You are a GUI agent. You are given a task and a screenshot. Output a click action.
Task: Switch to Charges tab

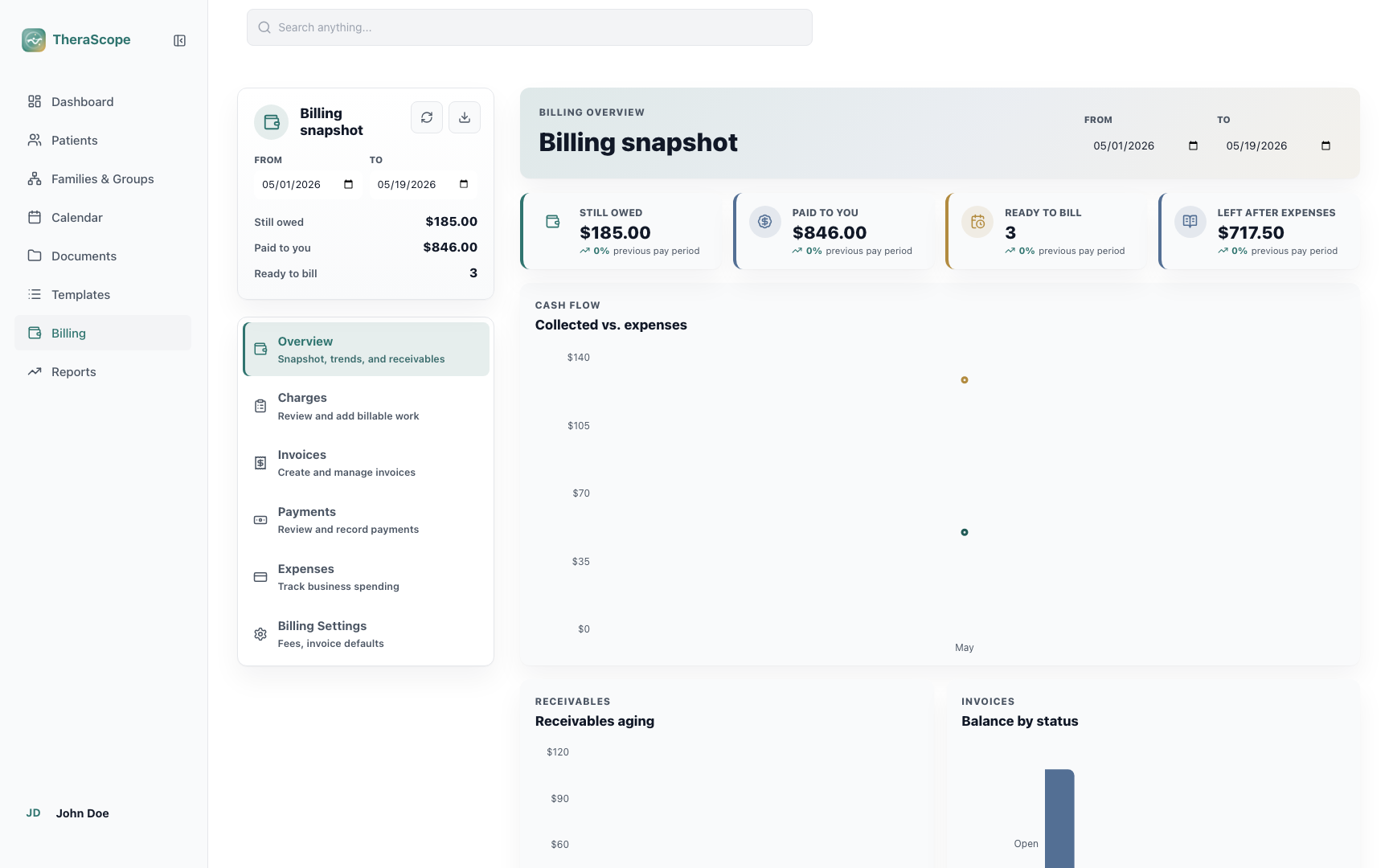366,406
